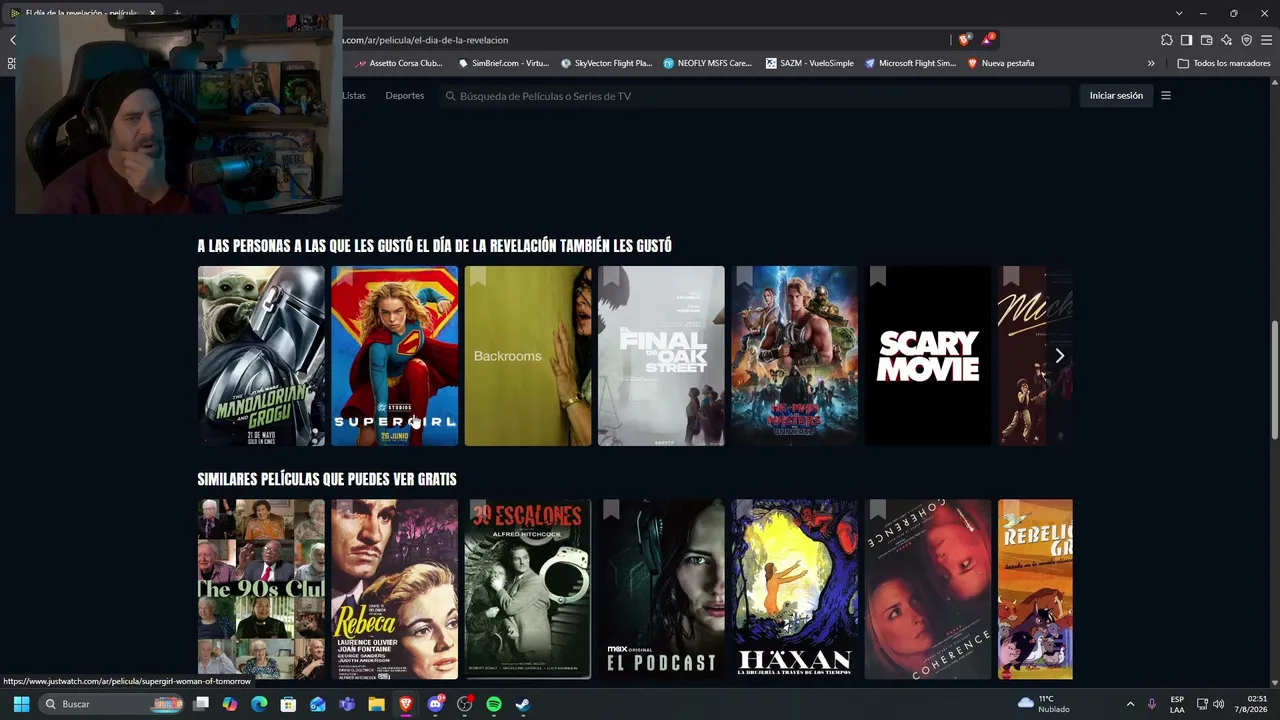Switch to Brave browser in the taskbar
The height and width of the screenshot is (720, 1280).
click(406, 704)
